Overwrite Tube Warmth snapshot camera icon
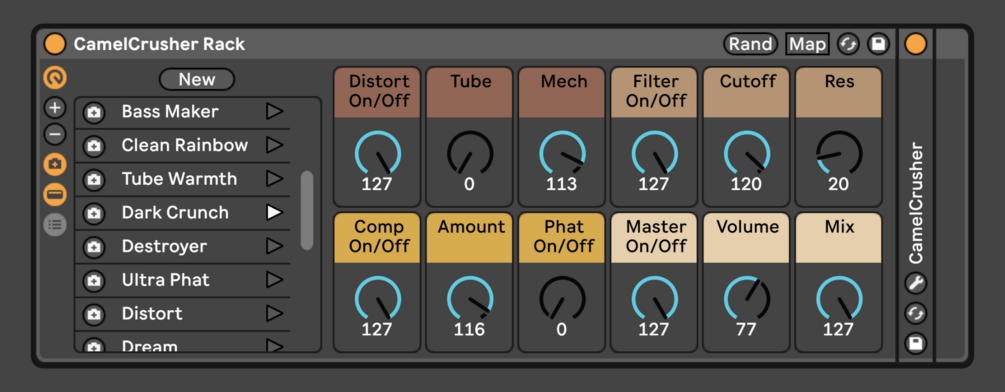Viewport: 1005px width, 392px height. coord(94,179)
